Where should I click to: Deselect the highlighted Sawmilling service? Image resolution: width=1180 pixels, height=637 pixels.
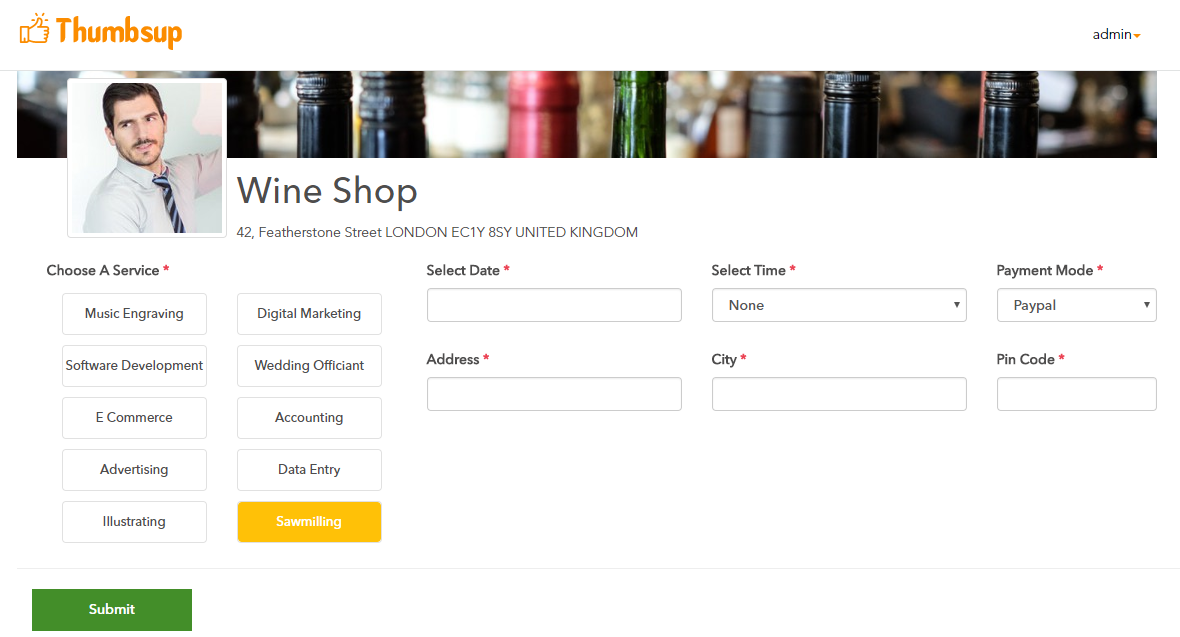309,522
